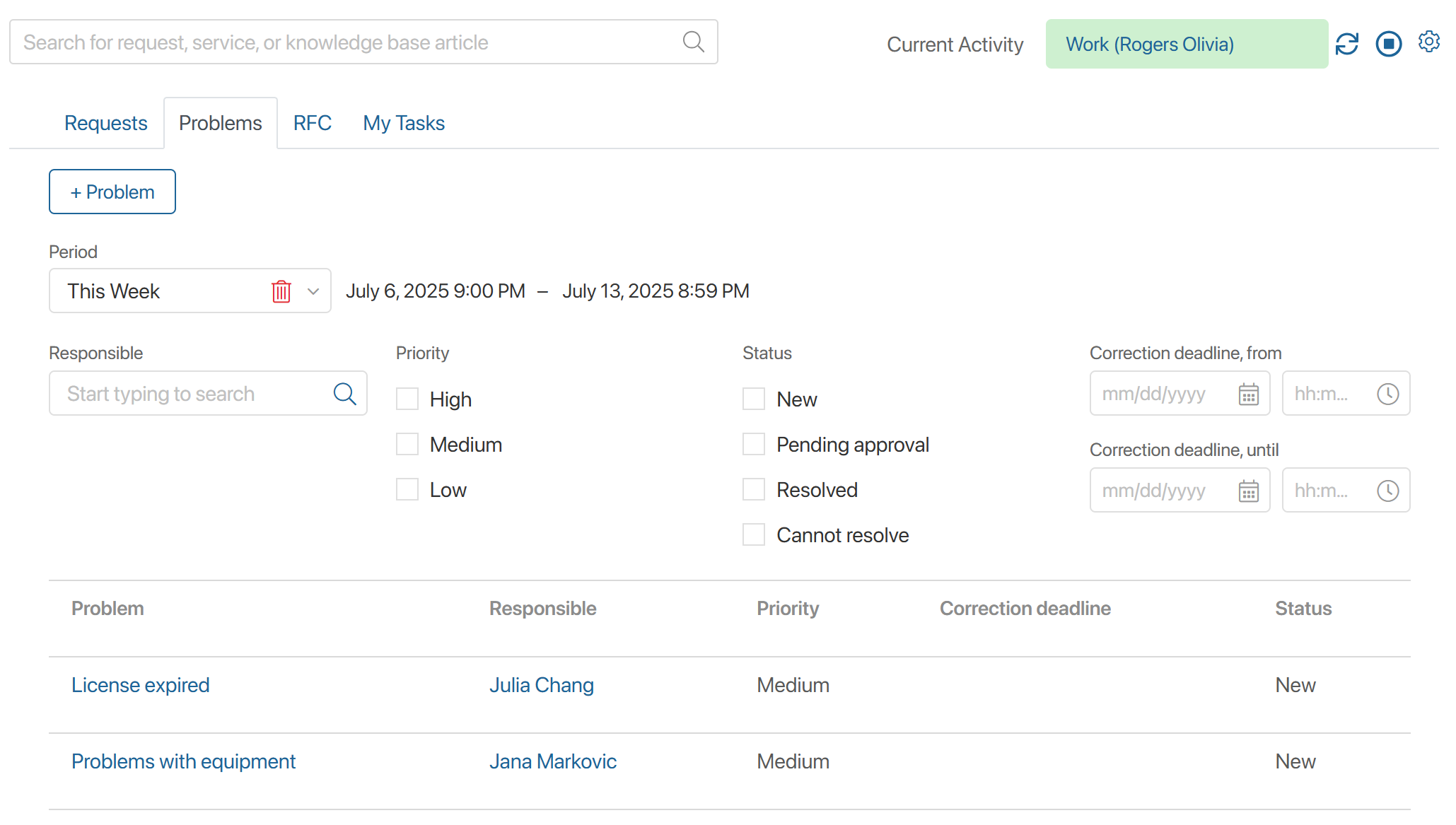
Task: Open Julia Chang's profile link
Action: tap(541, 685)
